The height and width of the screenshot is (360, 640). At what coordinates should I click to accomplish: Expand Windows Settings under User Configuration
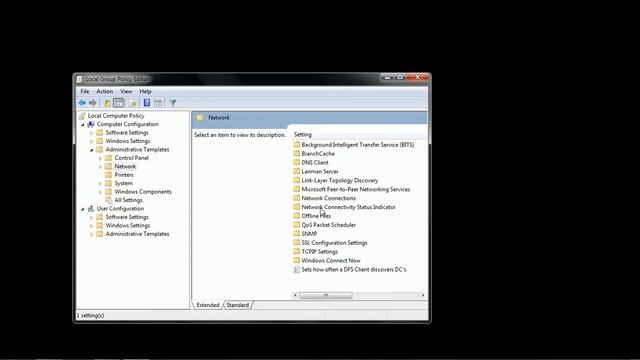coord(91,226)
